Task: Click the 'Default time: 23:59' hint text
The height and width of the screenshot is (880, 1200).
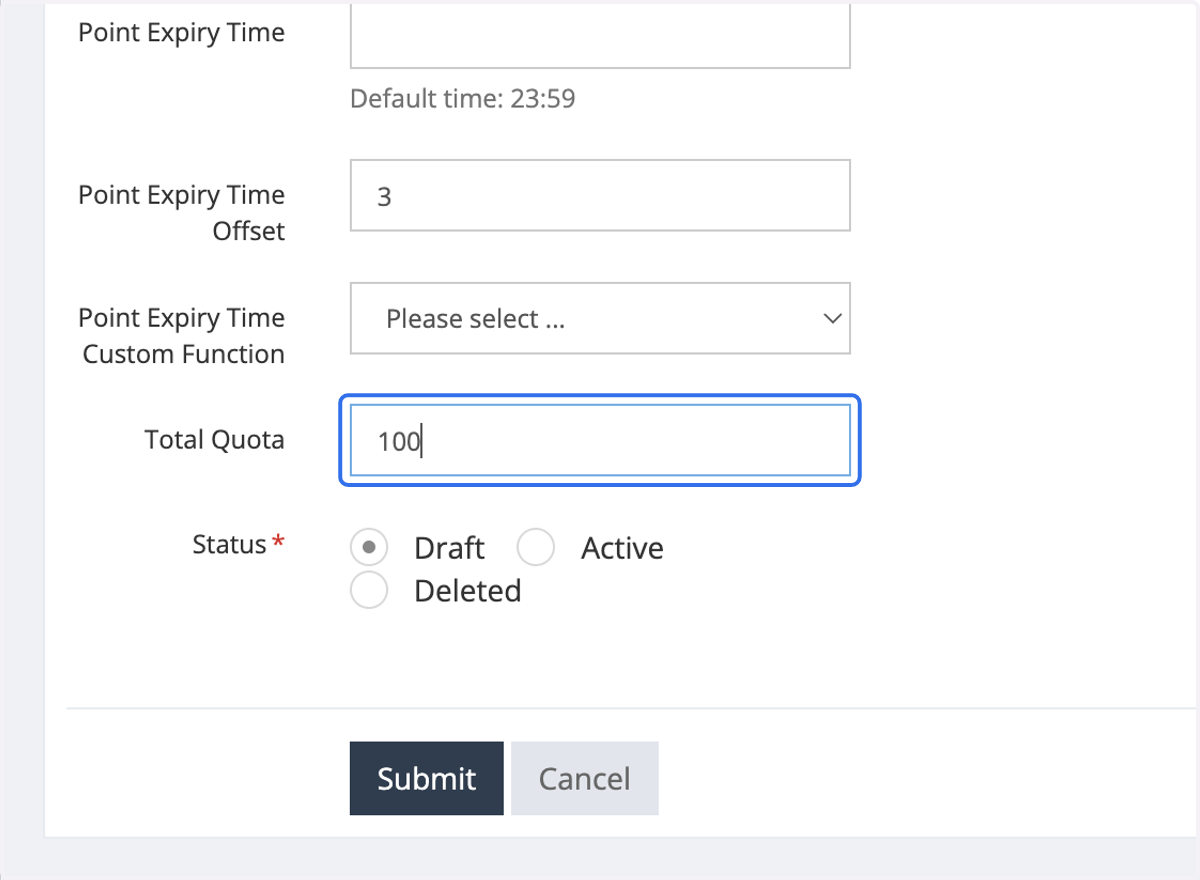Action: [x=462, y=98]
